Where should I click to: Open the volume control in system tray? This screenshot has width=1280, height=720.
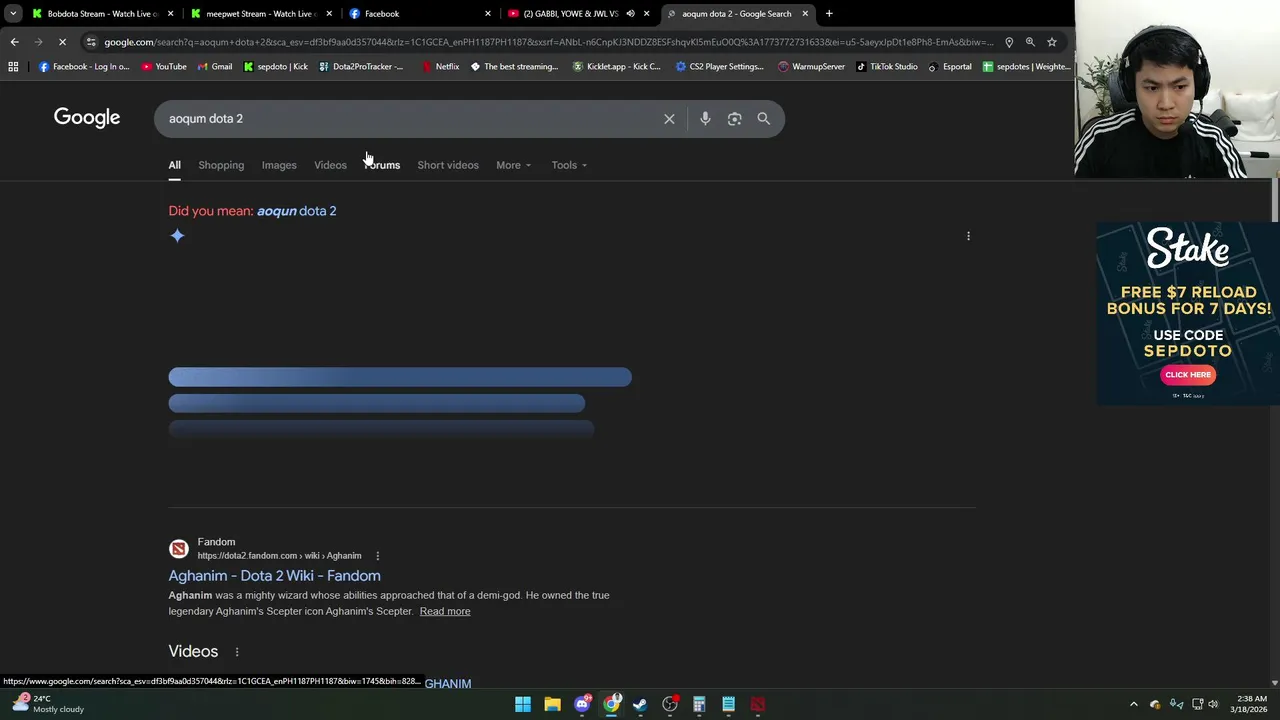click(1213, 705)
